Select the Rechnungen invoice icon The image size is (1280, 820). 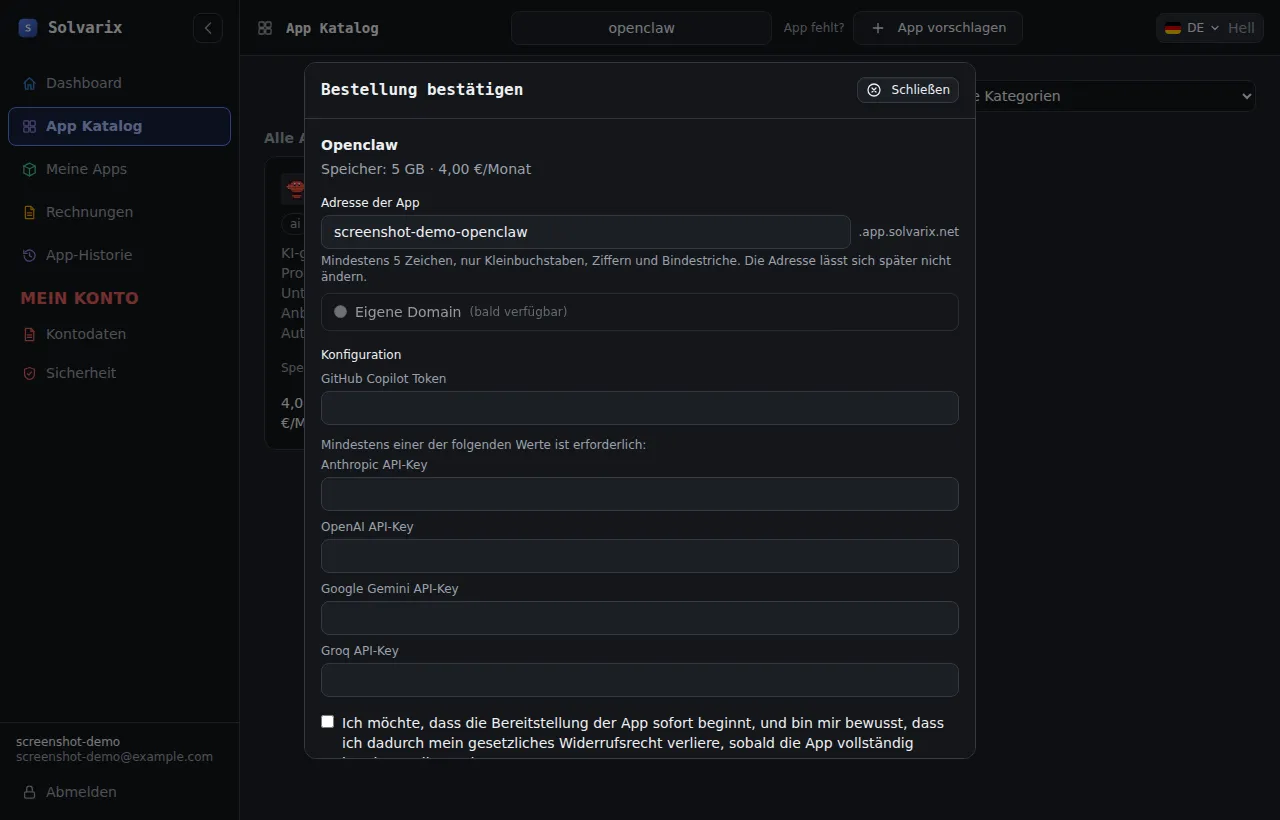pos(29,212)
